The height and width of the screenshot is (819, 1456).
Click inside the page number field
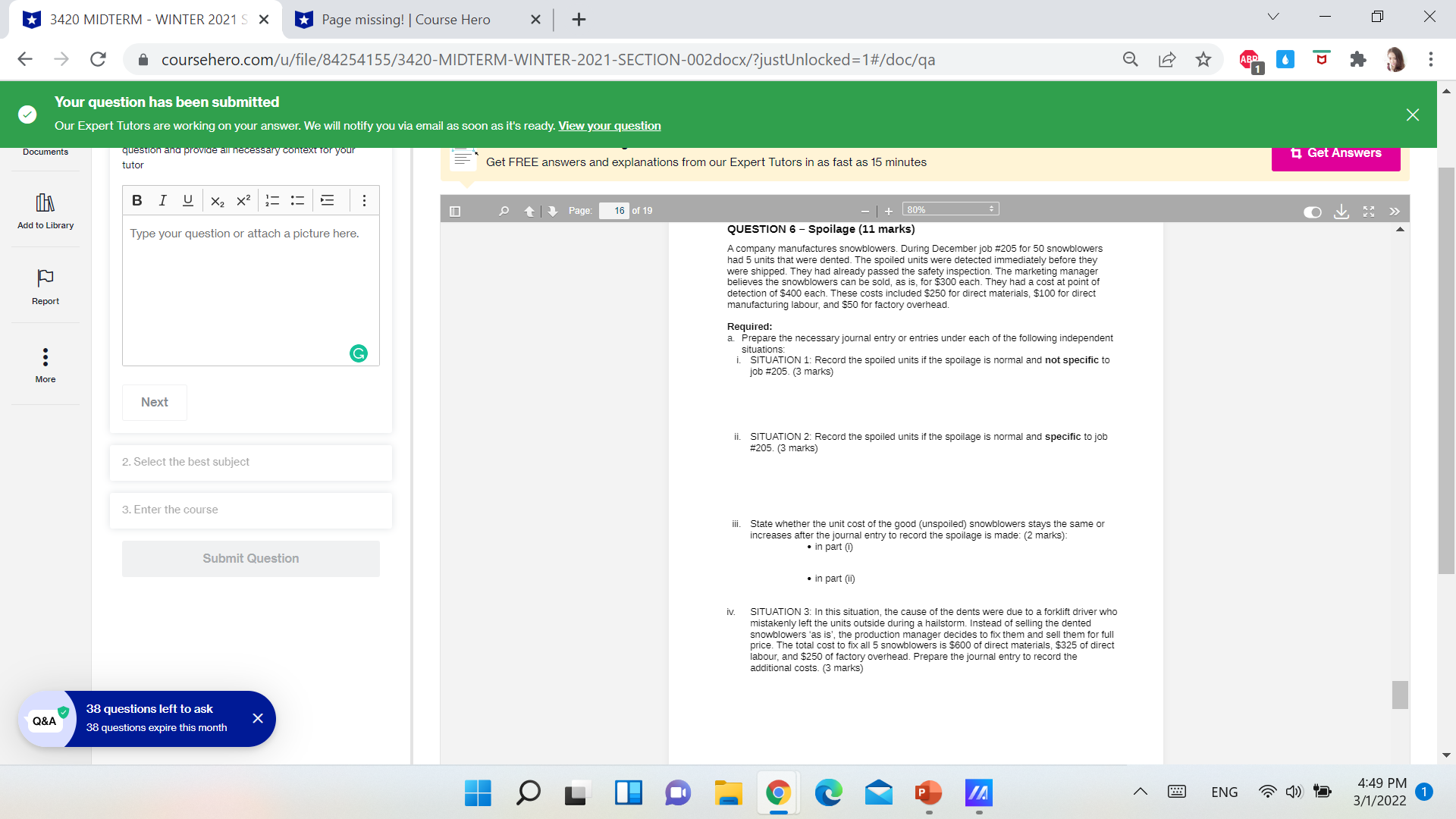pyautogui.click(x=615, y=211)
